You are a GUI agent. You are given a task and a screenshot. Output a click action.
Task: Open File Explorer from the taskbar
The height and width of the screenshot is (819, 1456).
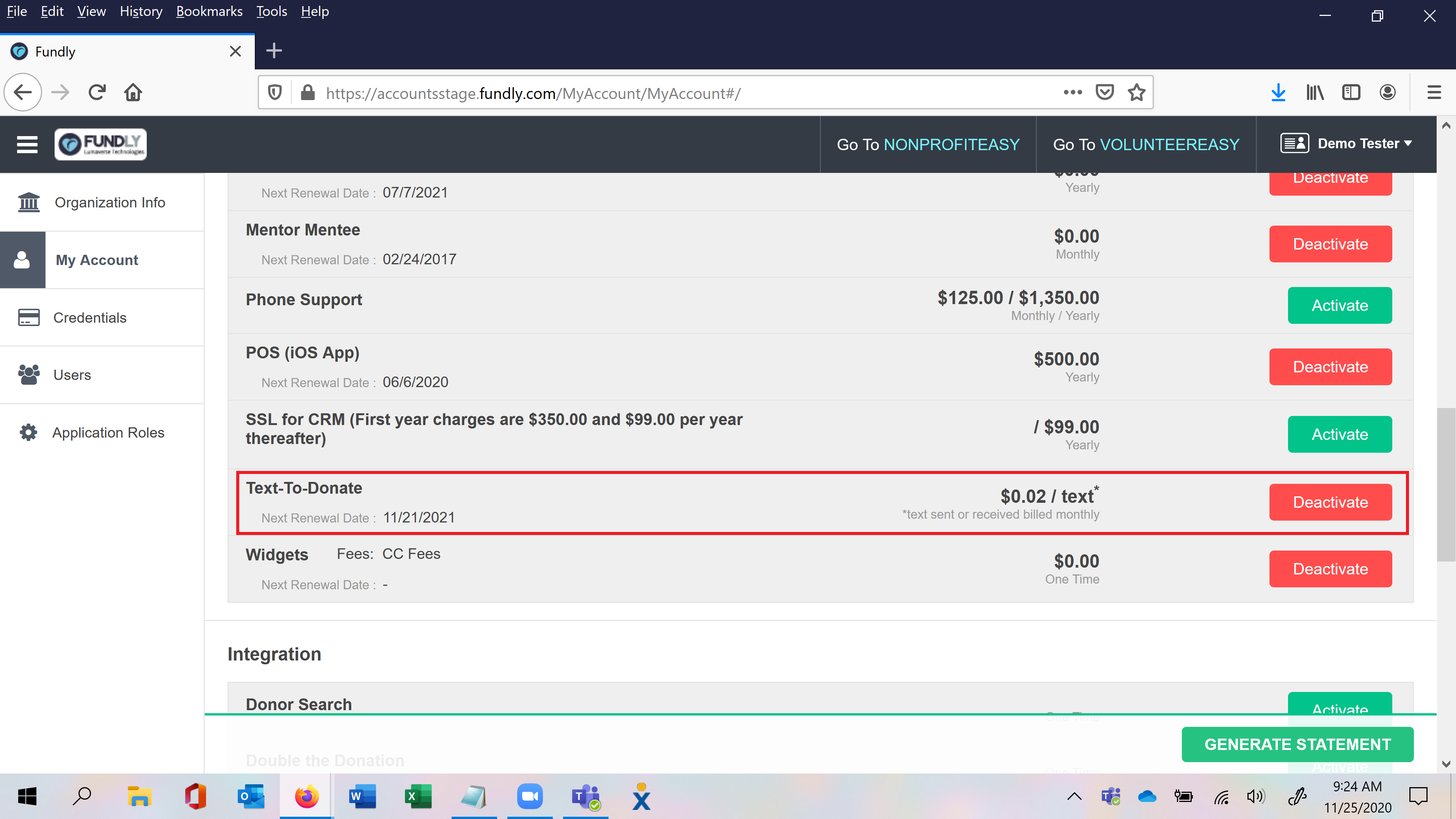coord(139,796)
